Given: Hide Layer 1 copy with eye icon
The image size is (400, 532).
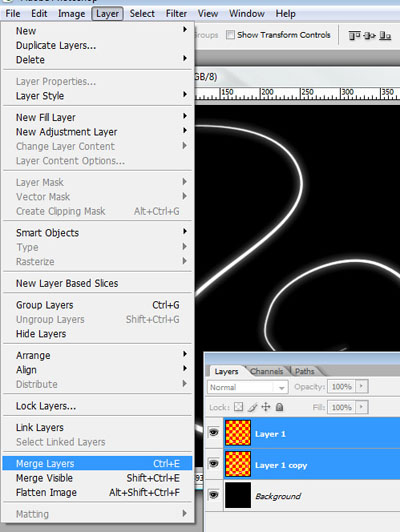Looking at the screenshot, I should pos(214,463).
